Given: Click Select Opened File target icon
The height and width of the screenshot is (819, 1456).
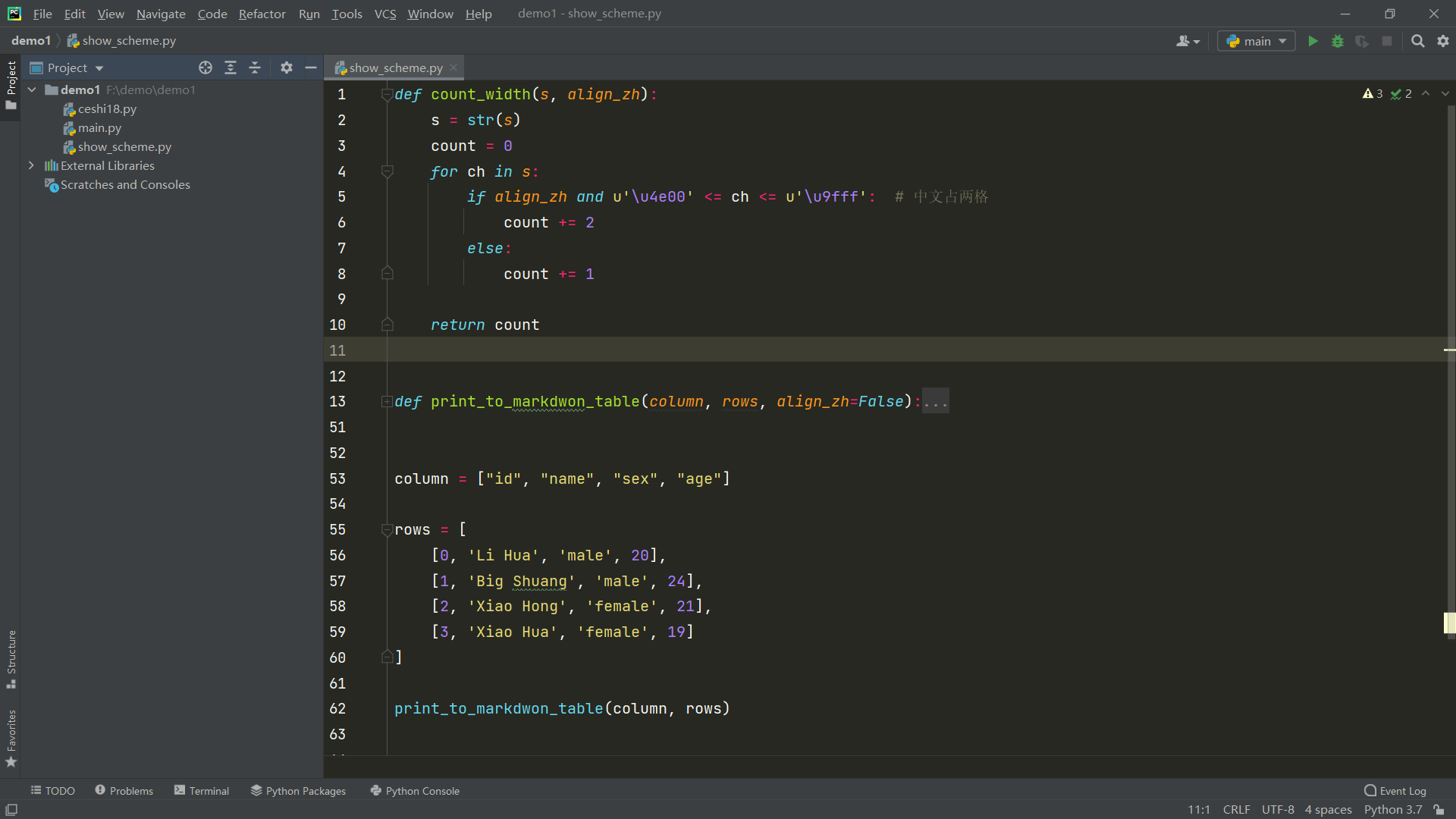Looking at the screenshot, I should point(206,68).
